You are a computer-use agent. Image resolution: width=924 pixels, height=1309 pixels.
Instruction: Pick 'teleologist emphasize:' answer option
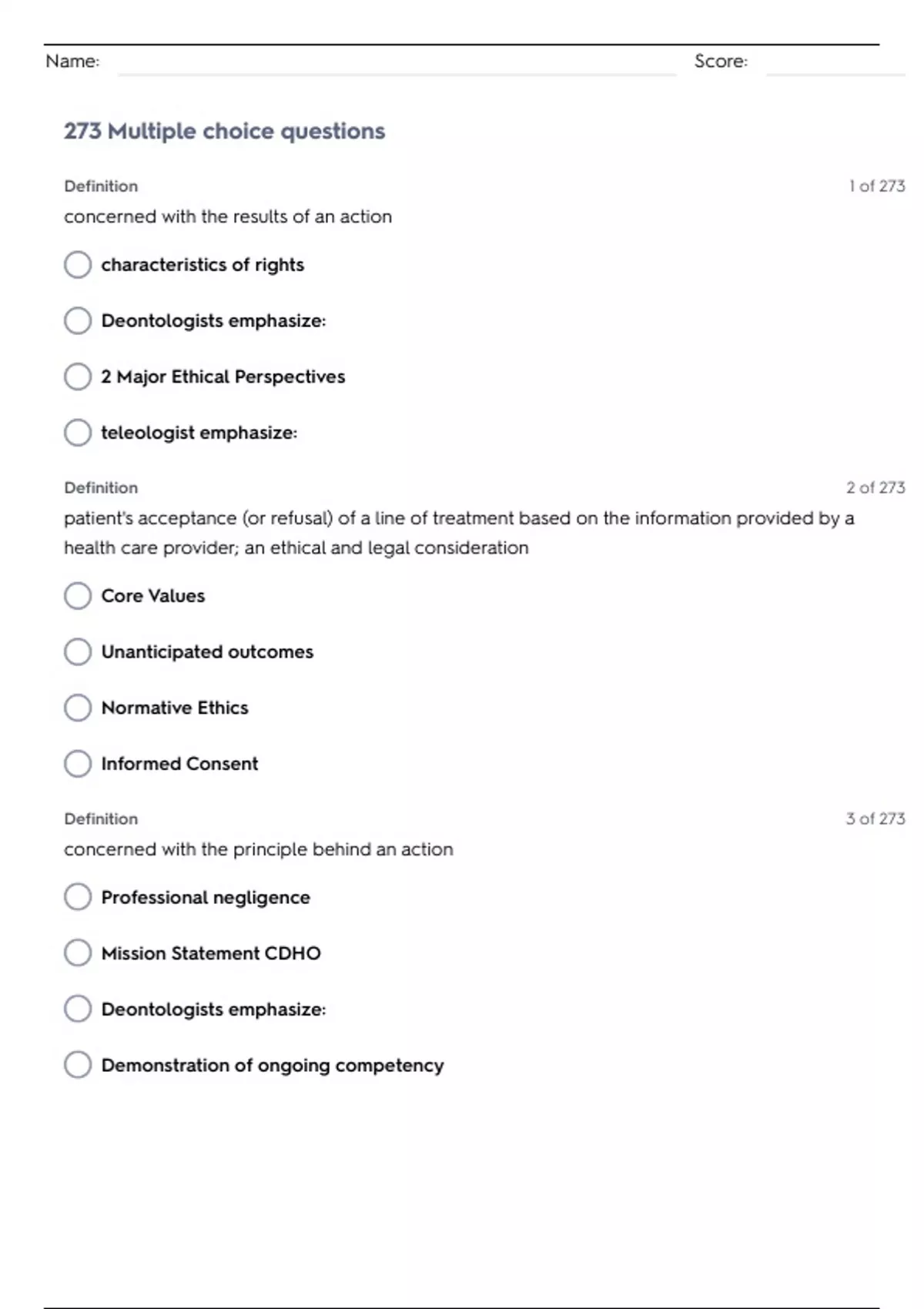click(x=78, y=433)
